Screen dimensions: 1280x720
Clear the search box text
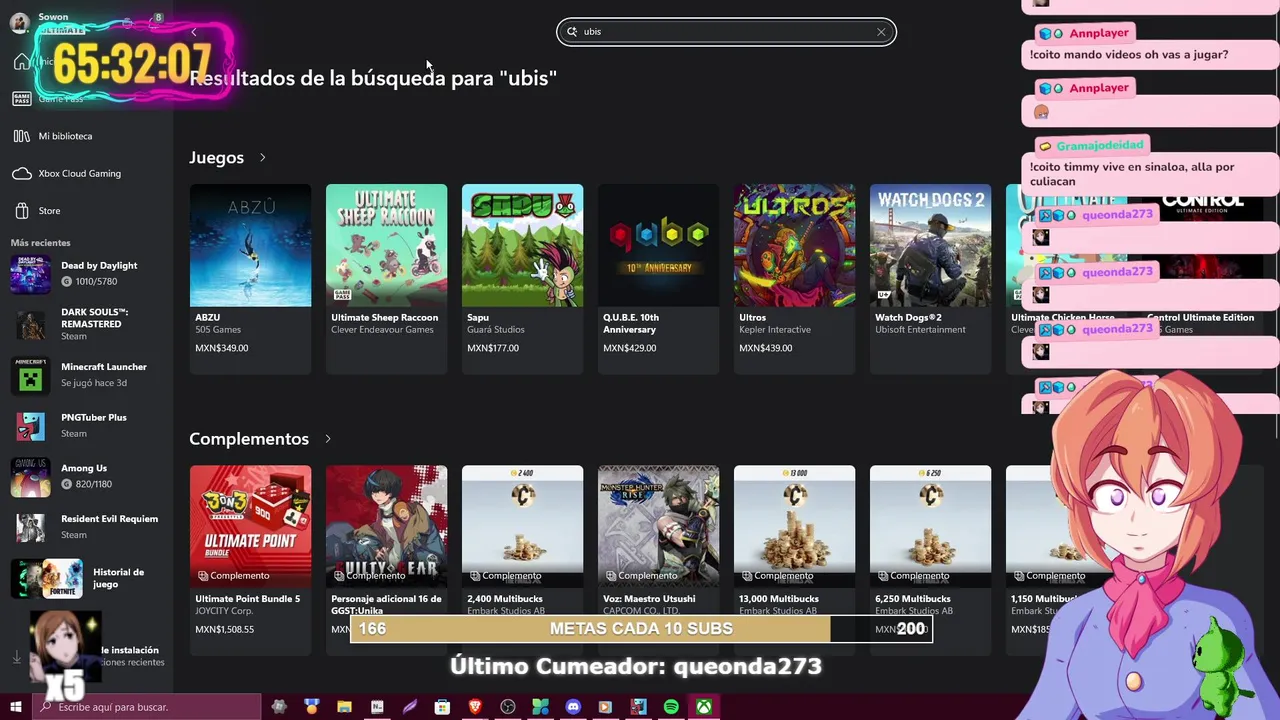[881, 32]
